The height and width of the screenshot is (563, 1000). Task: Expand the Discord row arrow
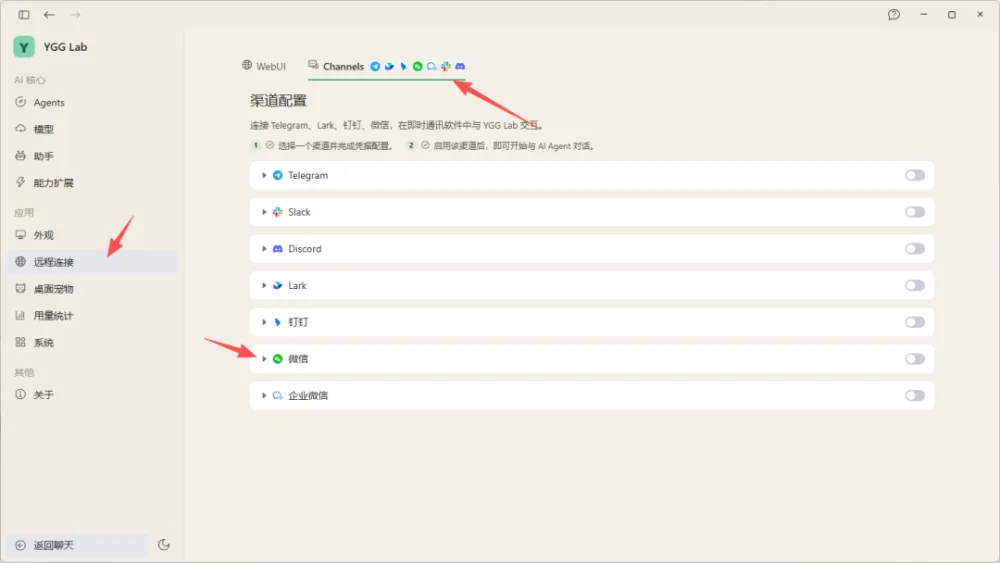[264, 249]
